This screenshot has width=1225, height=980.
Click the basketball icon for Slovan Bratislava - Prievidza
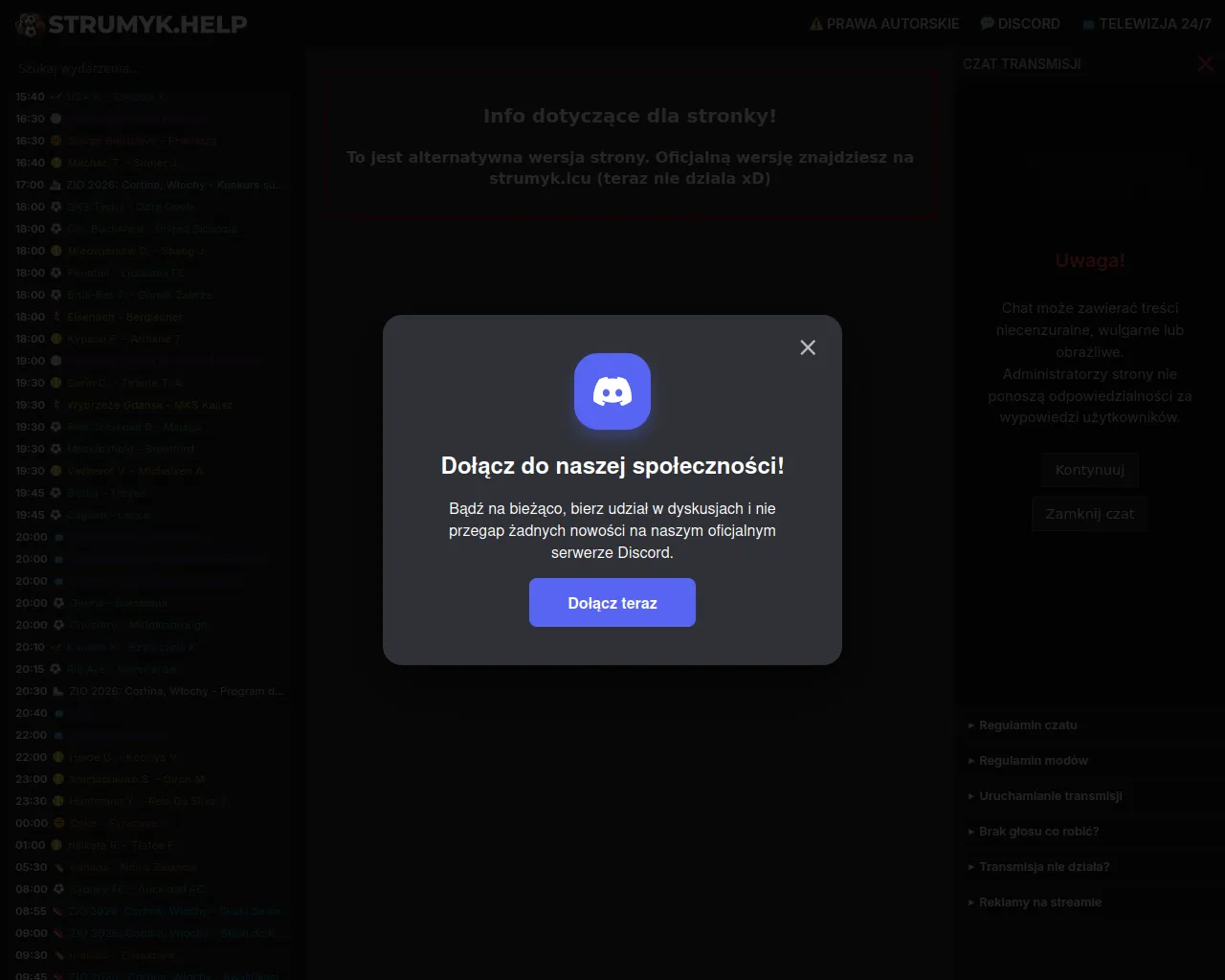pyautogui.click(x=56, y=141)
